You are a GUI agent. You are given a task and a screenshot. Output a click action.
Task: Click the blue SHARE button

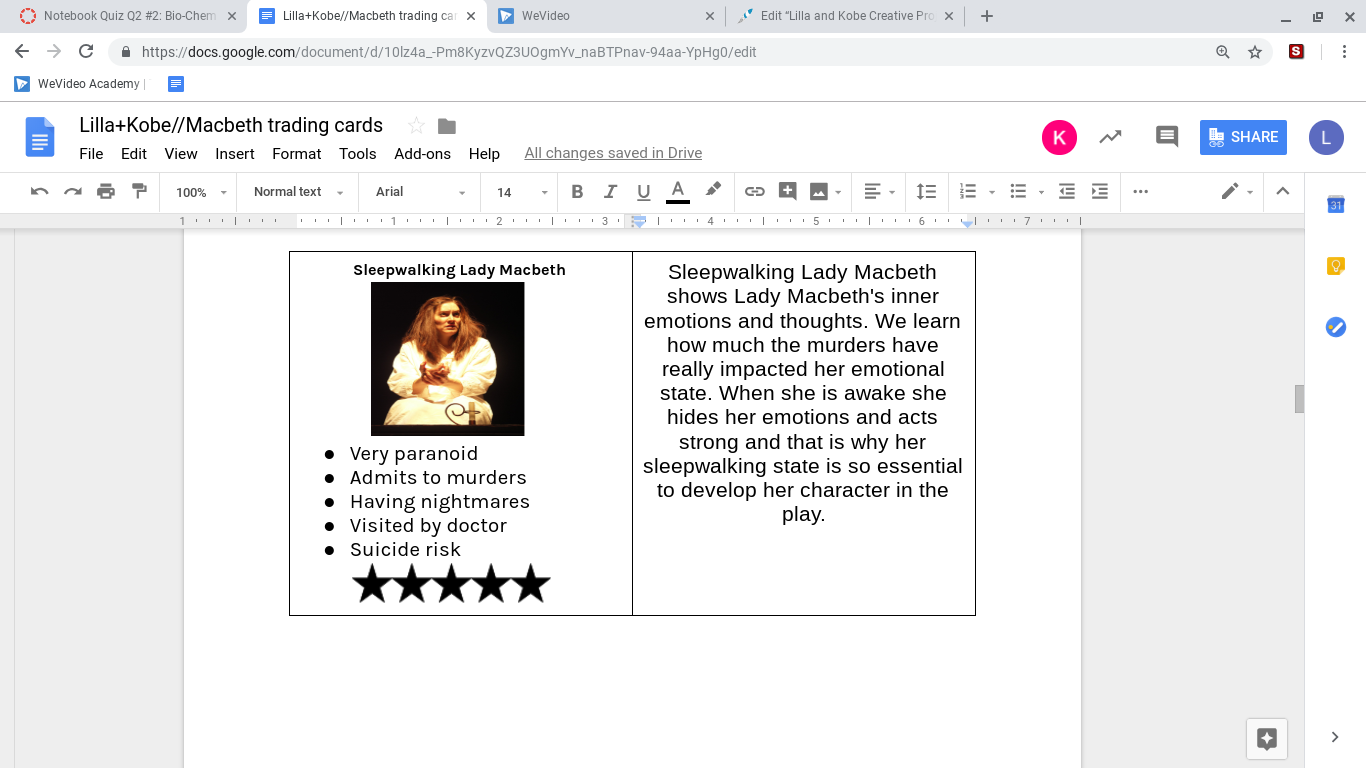point(1243,137)
